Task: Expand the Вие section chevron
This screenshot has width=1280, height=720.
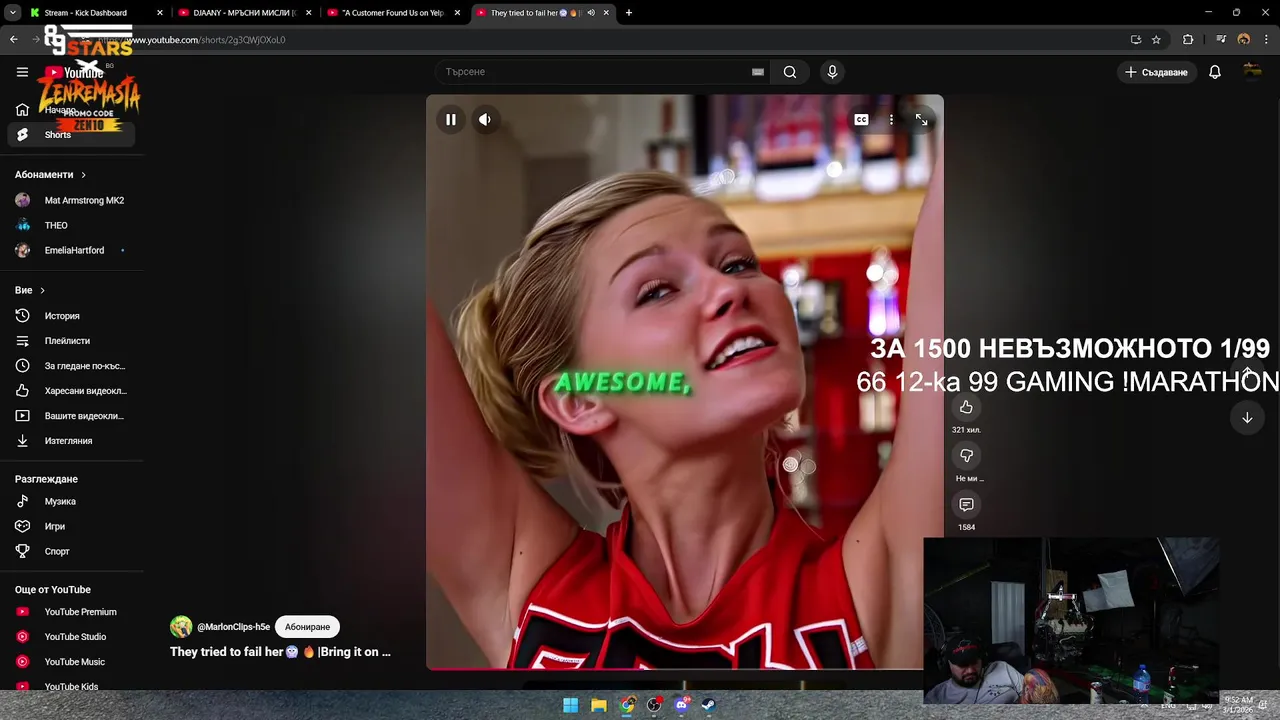Action: click(42, 291)
